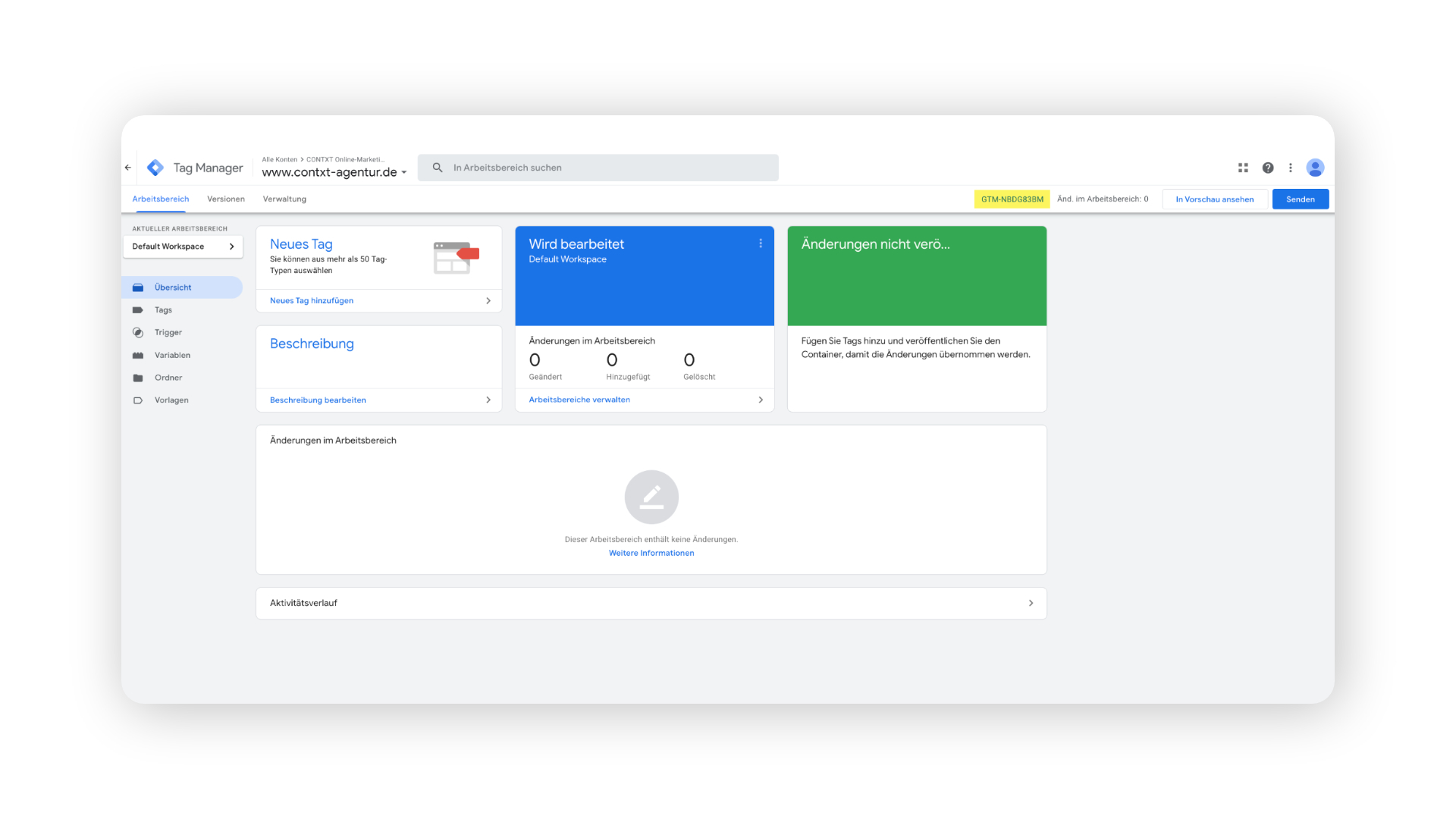Click the Ordner folder icon in the sidebar
1456x819 pixels.
pos(138,378)
